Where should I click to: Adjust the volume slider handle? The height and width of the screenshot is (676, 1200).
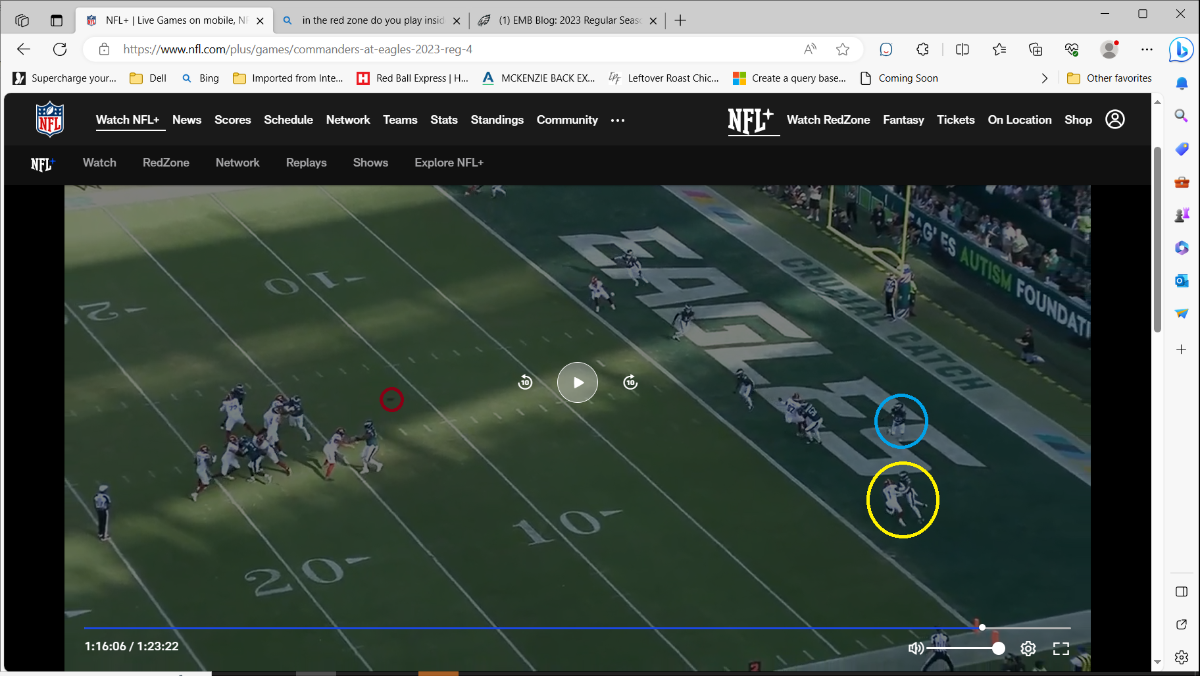coord(998,648)
